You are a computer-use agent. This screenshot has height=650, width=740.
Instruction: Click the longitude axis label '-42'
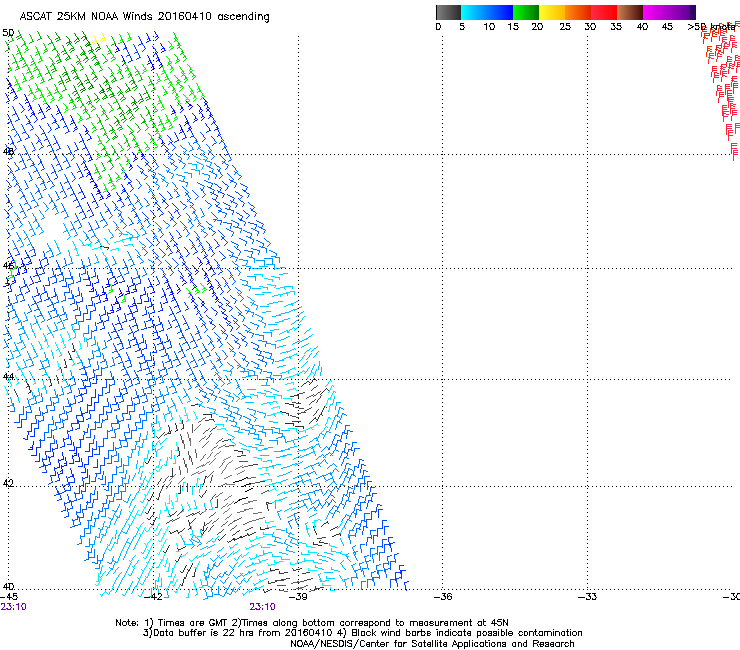click(153, 597)
